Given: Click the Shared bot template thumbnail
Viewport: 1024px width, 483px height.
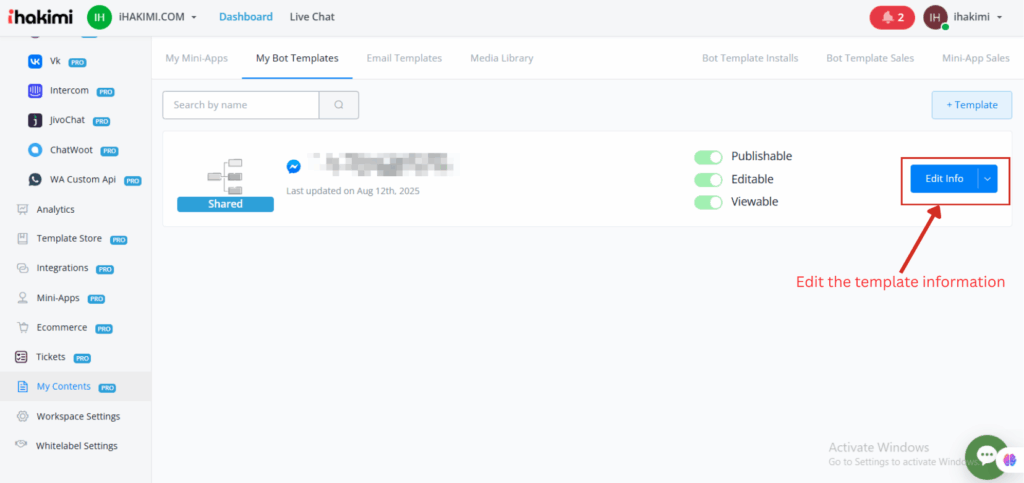Looking at the screenshot, I should (225, 182).
